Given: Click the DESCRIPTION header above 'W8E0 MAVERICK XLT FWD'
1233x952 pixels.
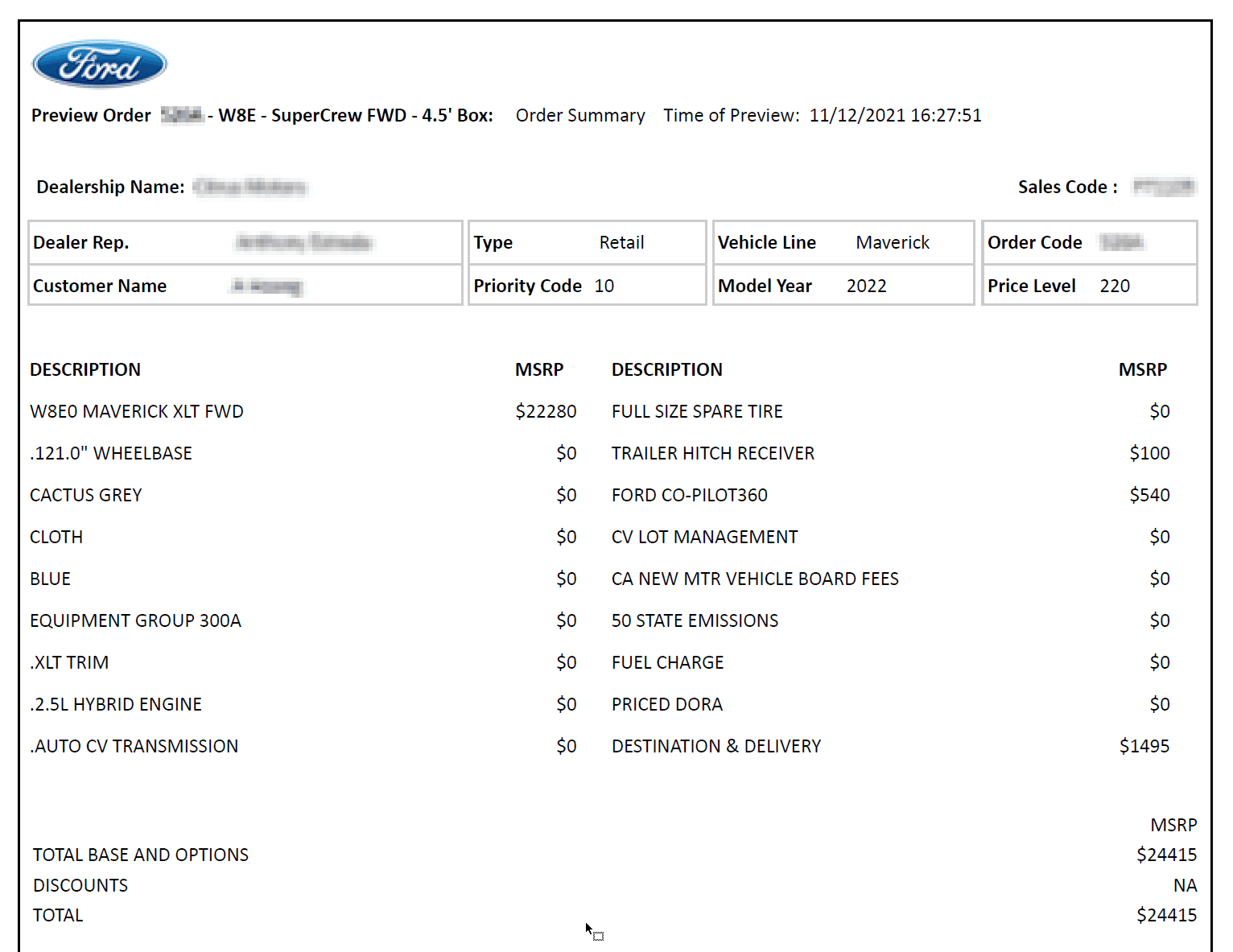Looking at the screenshot, I should (x=85, y=370).
